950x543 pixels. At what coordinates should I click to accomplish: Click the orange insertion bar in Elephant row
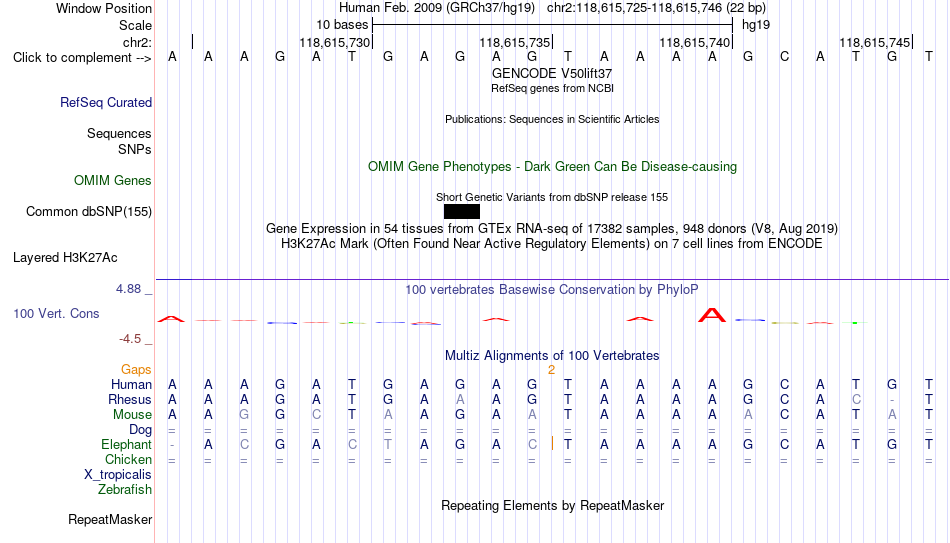(552, 444)
